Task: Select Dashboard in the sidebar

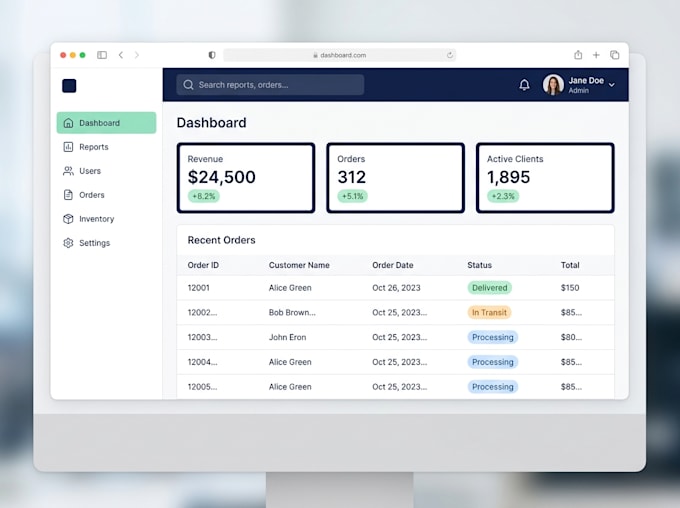Action: pyautogui.click(x=106, y=123)
